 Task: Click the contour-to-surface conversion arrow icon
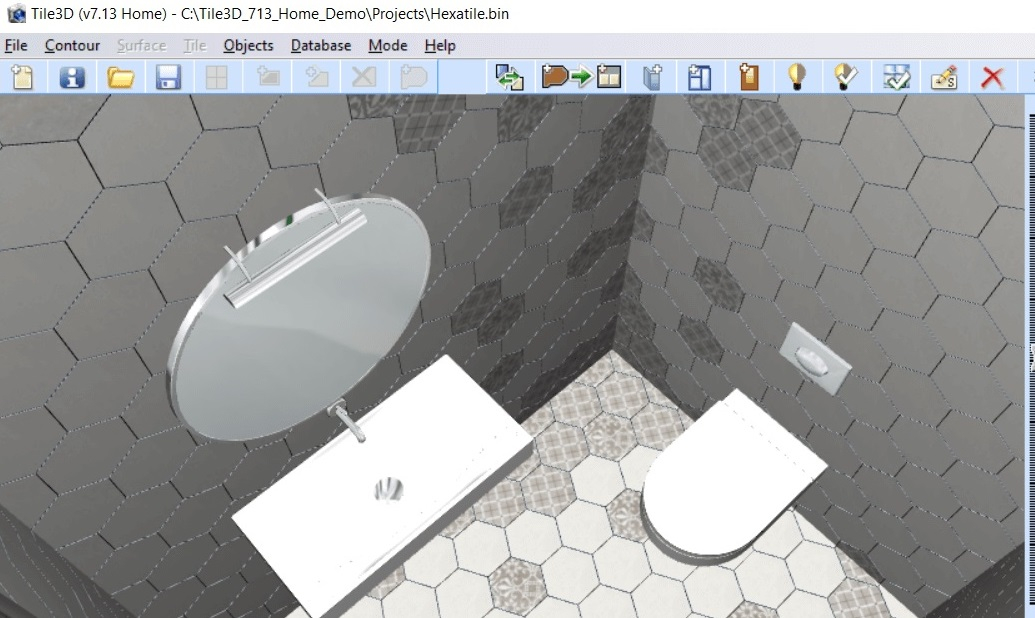click(582, 77)
